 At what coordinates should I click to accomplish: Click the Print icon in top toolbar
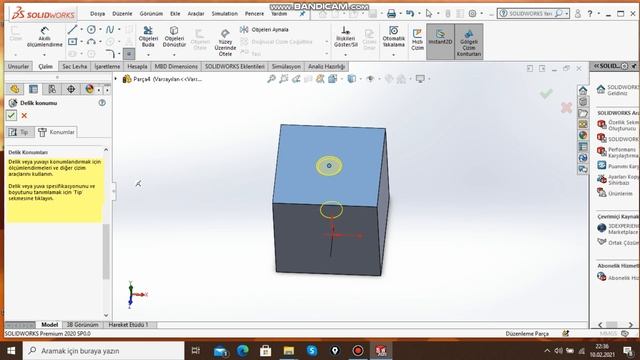click(391, 14)
